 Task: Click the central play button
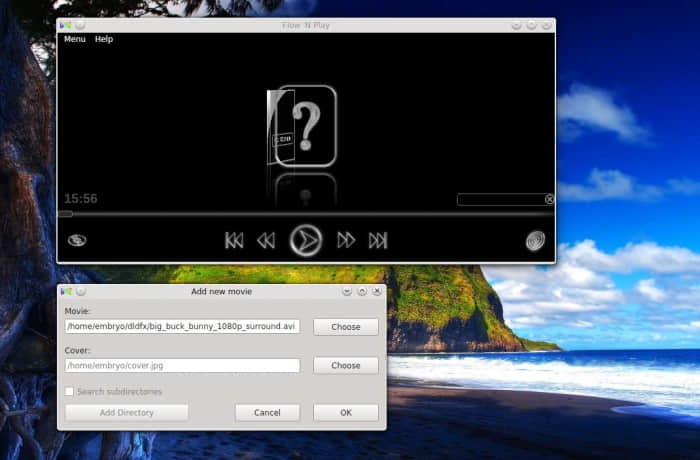(x=306, y=241)
